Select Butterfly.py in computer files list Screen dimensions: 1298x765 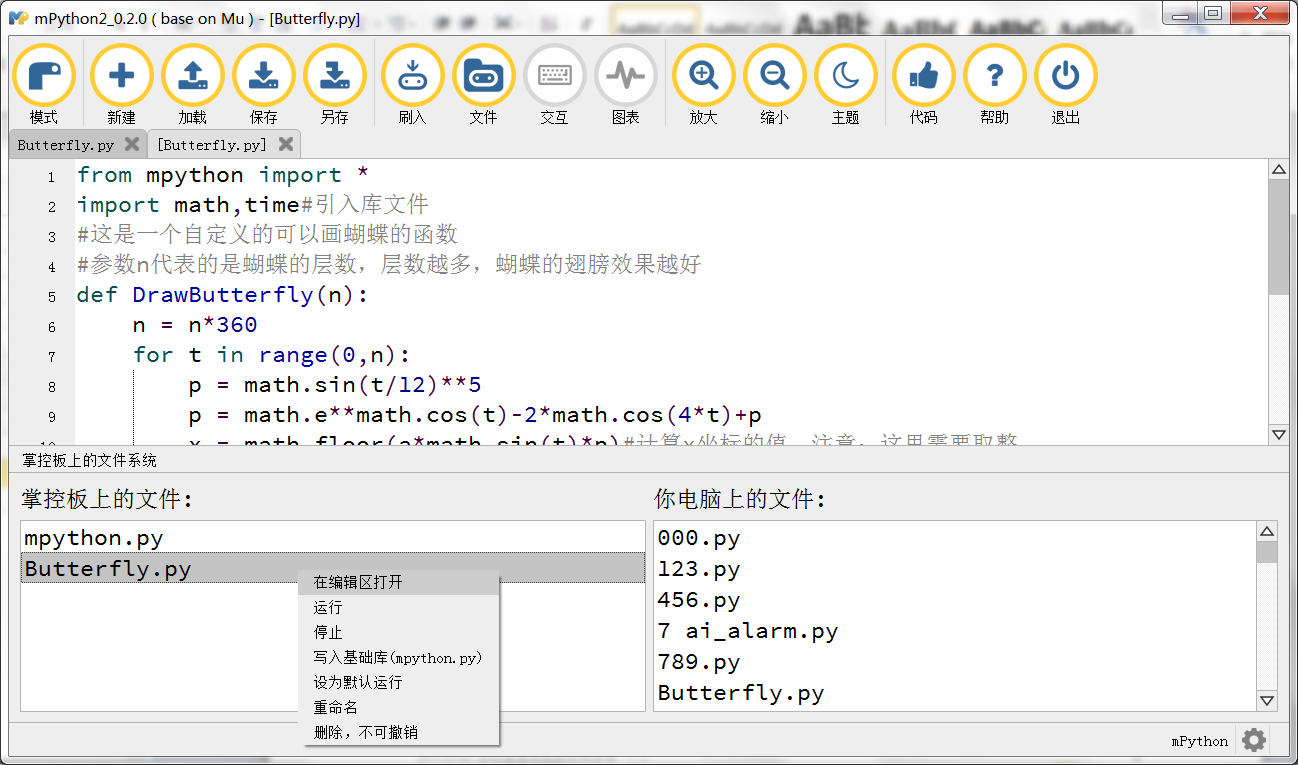click(955, 693)
